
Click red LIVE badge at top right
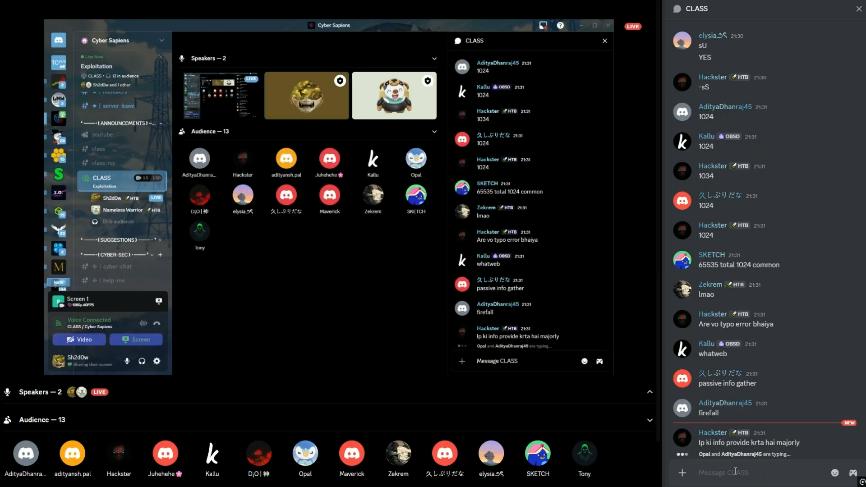pos(632,26)
